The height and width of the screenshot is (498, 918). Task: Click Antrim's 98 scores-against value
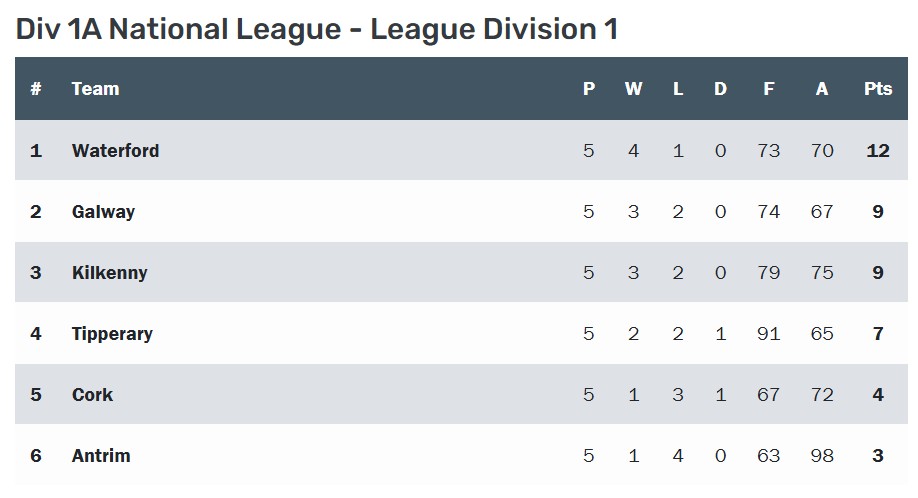pos(822,456)
